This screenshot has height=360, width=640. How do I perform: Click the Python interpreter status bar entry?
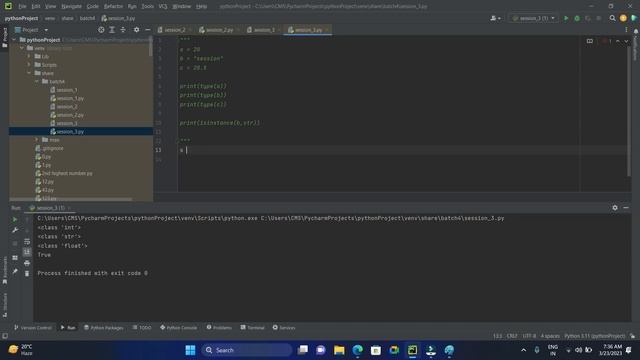pyautogui.click(x=594, y=336)
